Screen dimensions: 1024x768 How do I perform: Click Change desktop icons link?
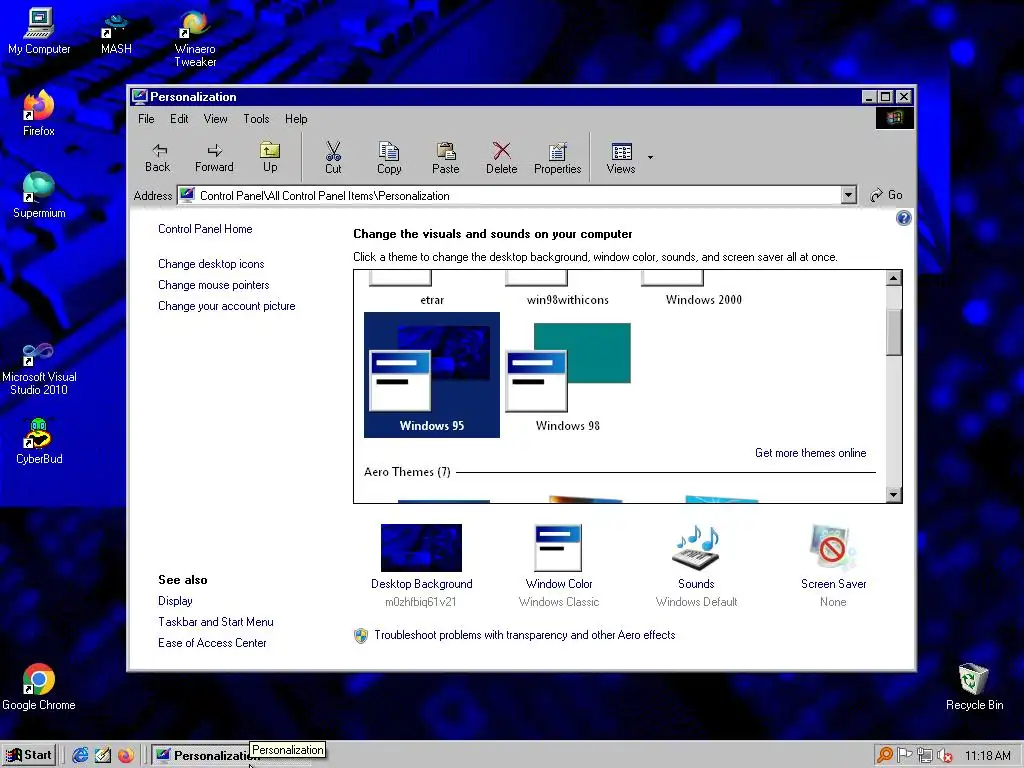click(211, 264)
